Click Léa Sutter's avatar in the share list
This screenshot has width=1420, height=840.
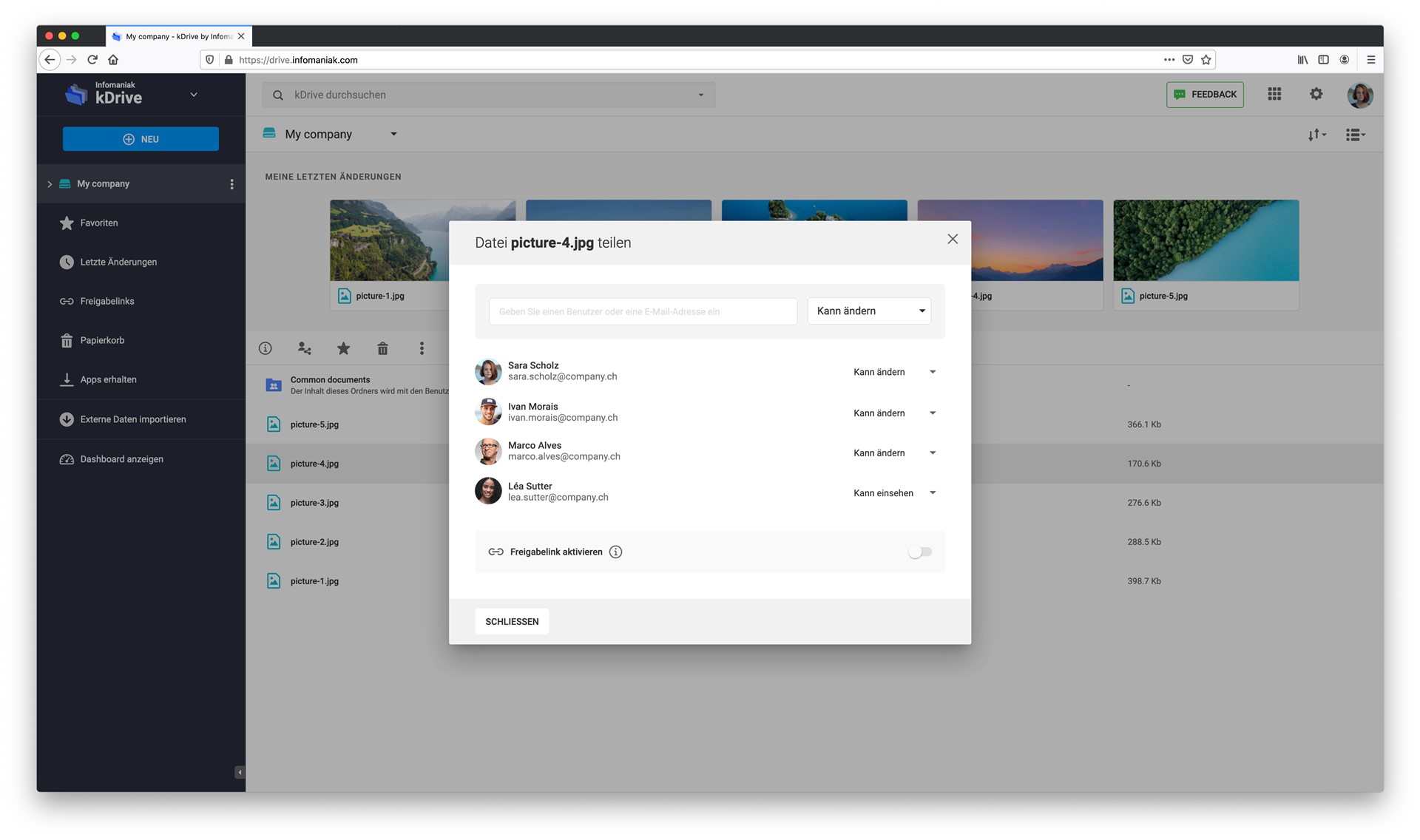click(488, 491)
